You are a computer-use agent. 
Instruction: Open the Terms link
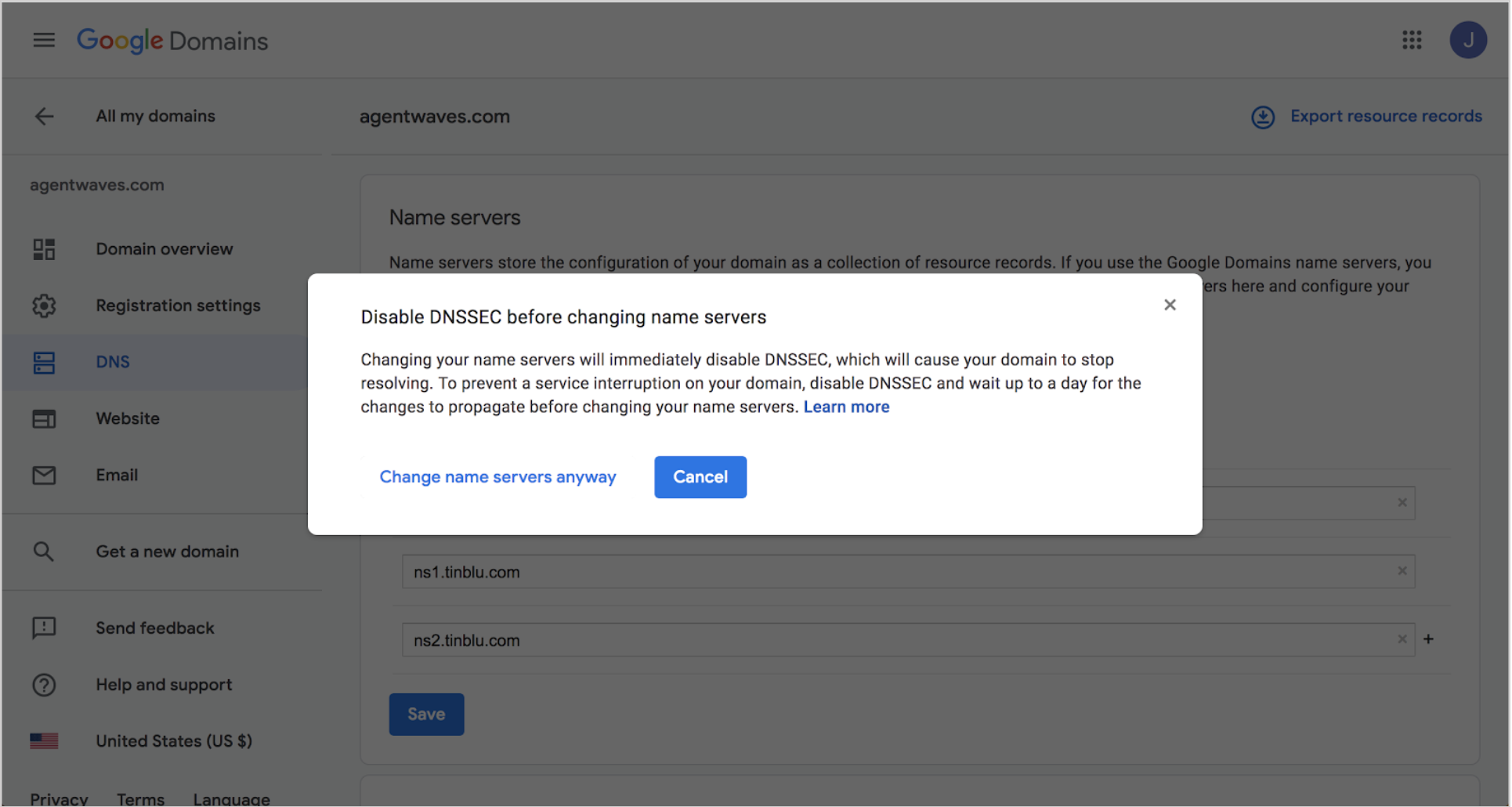(140, 798)
